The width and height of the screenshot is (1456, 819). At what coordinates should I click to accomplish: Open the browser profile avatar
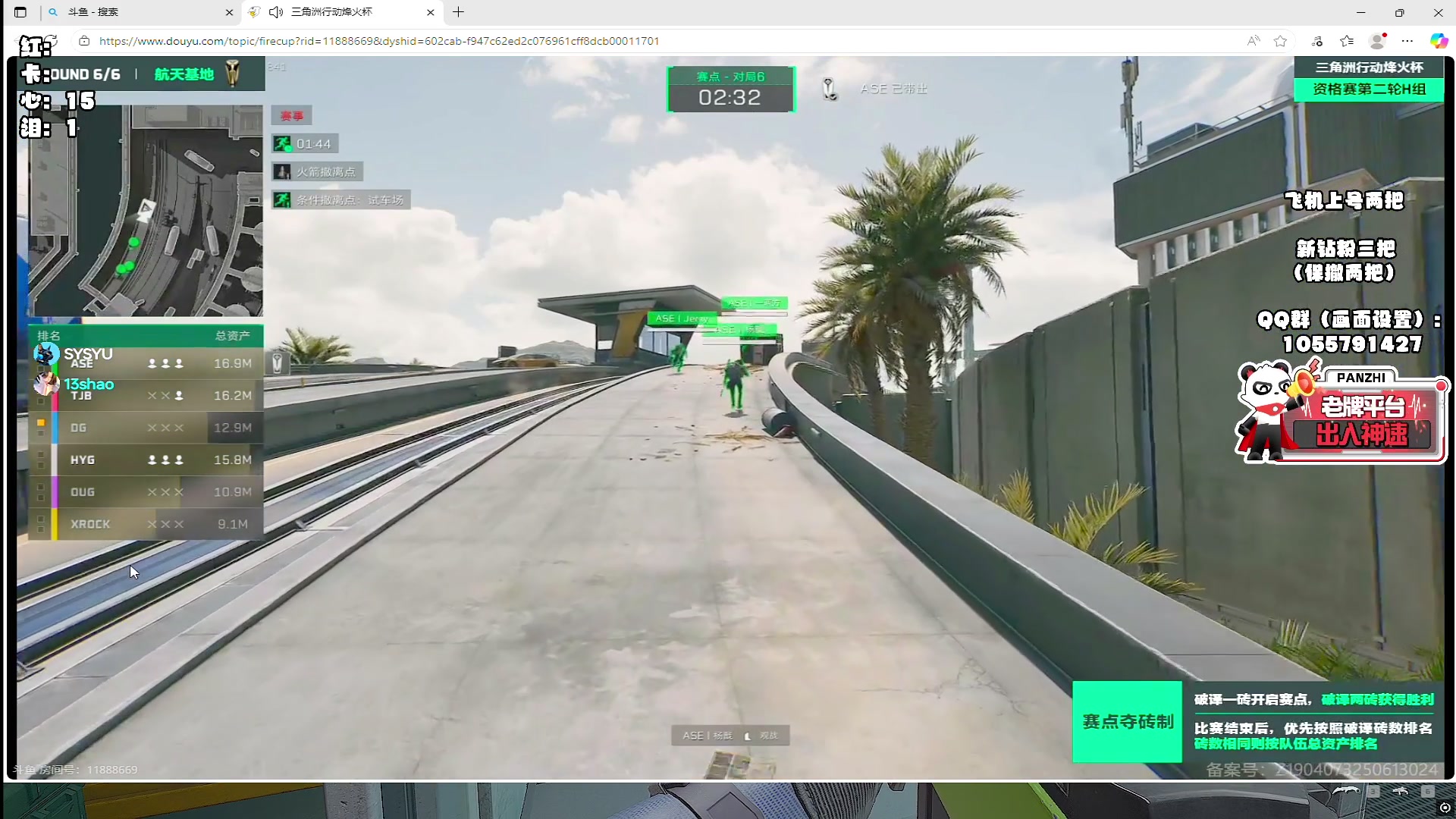[x=1377, y=41]
